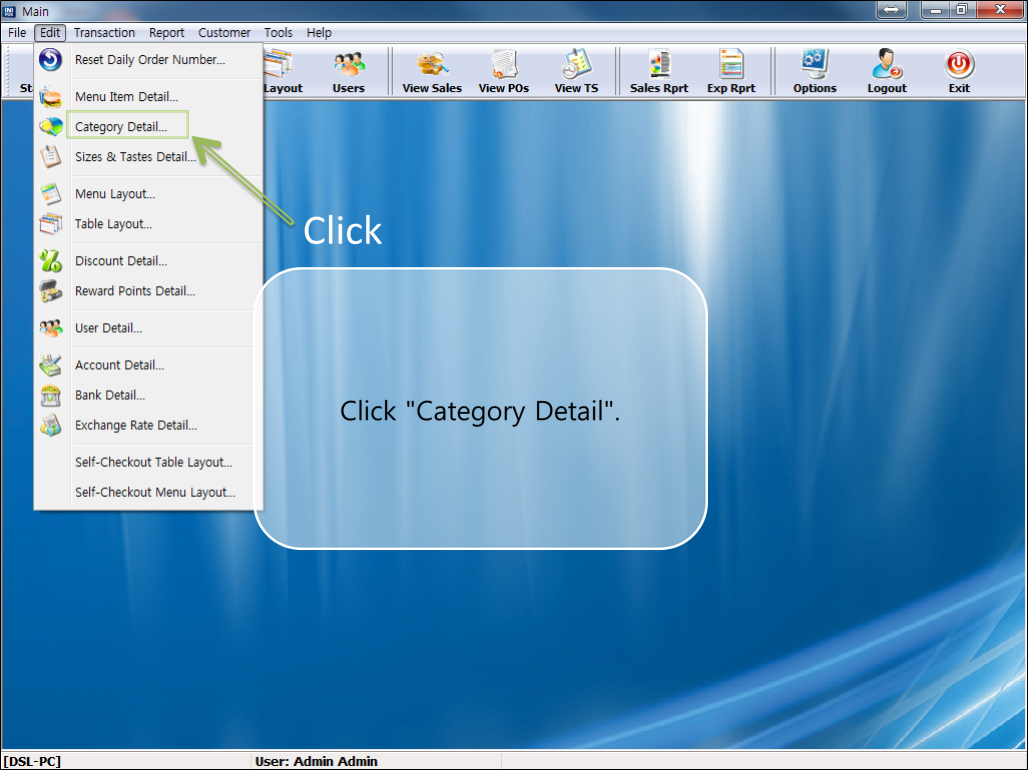
Task: Click the treasure icon beside Reward Points Detail
Action: tap(50, 291)
